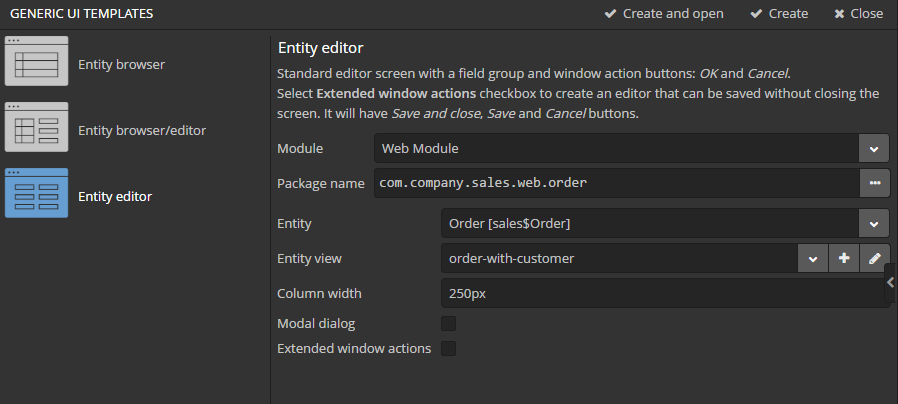Open the Module dropdown arrow
Viewport: 898px width, 404px height.
(874, 148)
